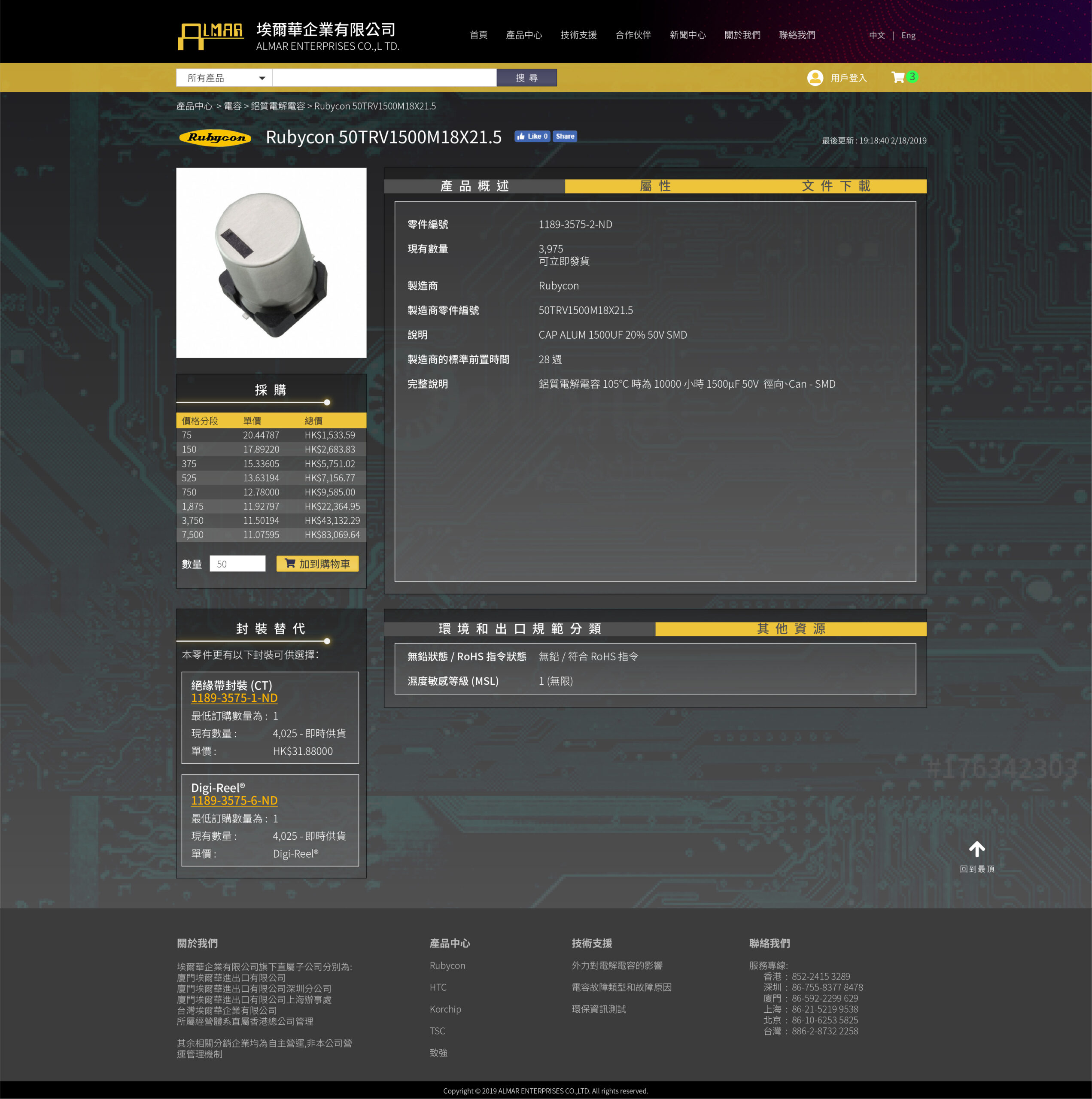1092x1099 pixels.
Task: Click the back-to-top arrow icon
Action: pos(977,849)
